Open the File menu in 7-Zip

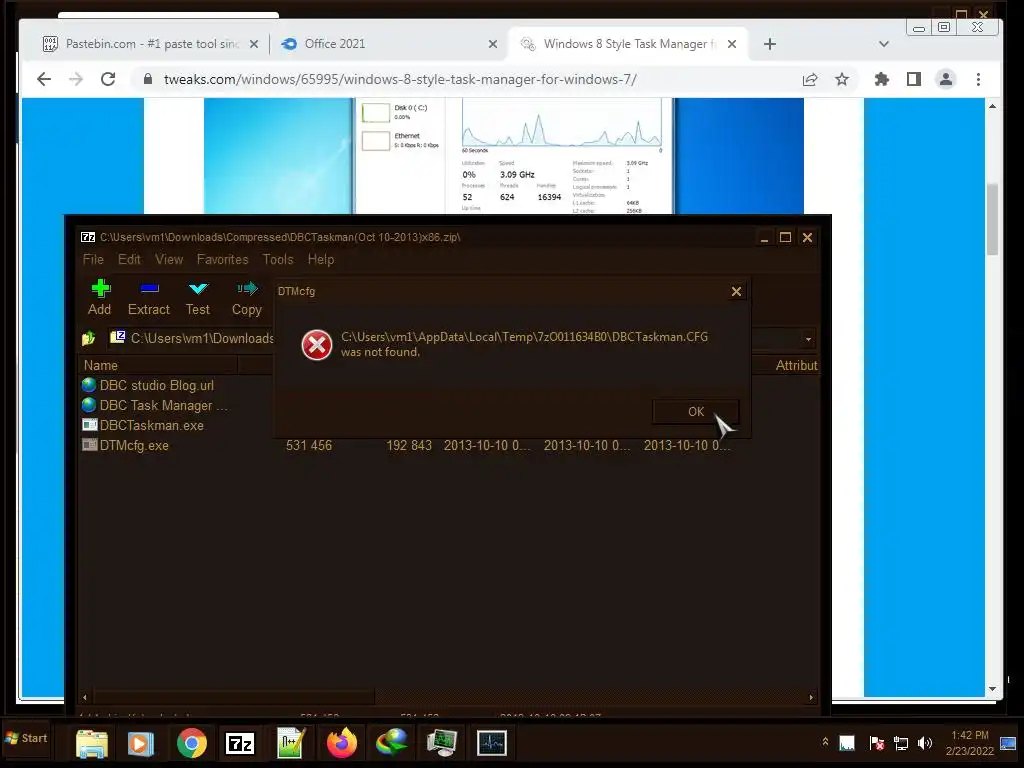coord(93,259)
